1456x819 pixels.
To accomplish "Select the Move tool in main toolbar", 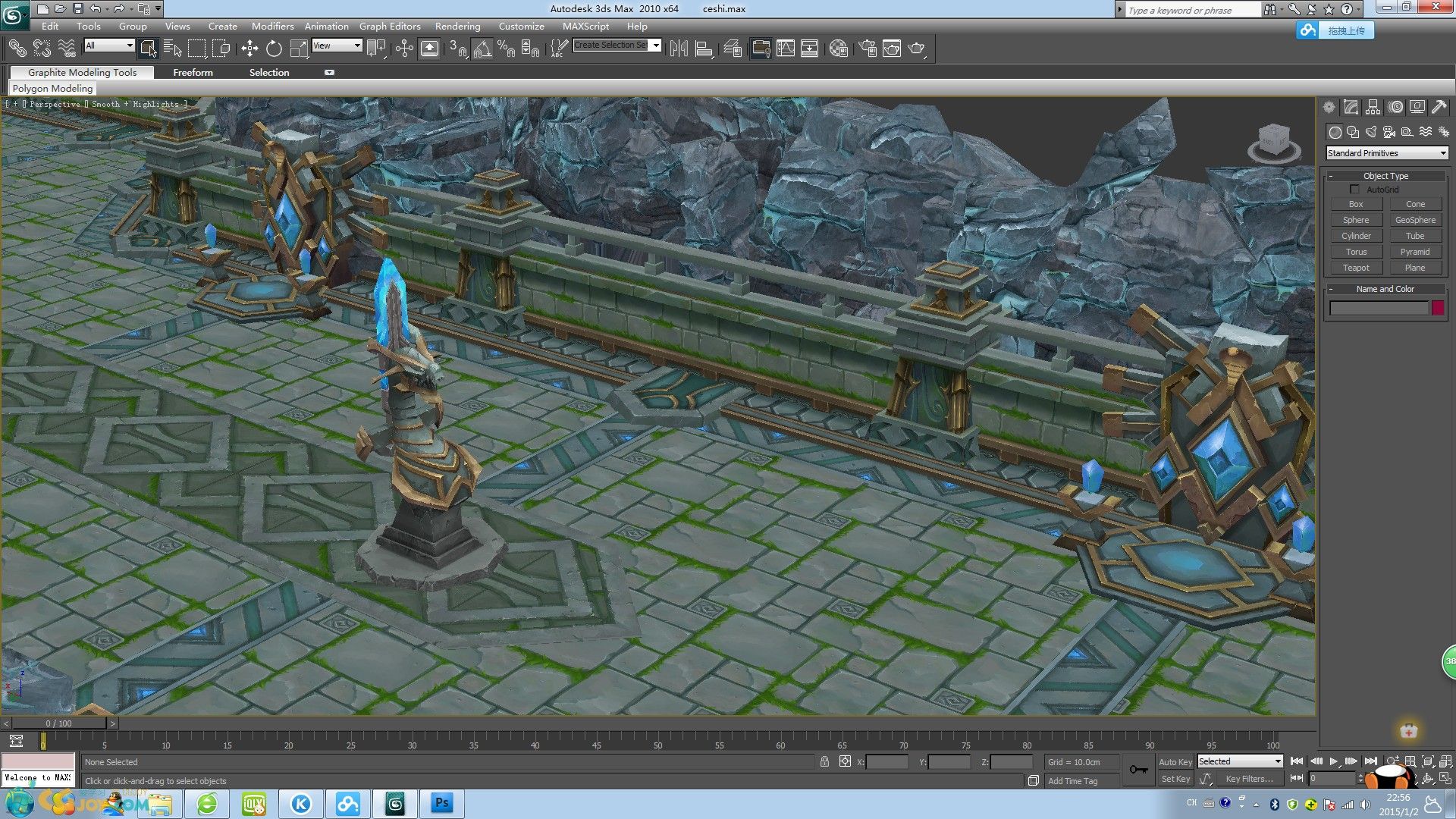I will click(x=249, y=49).
